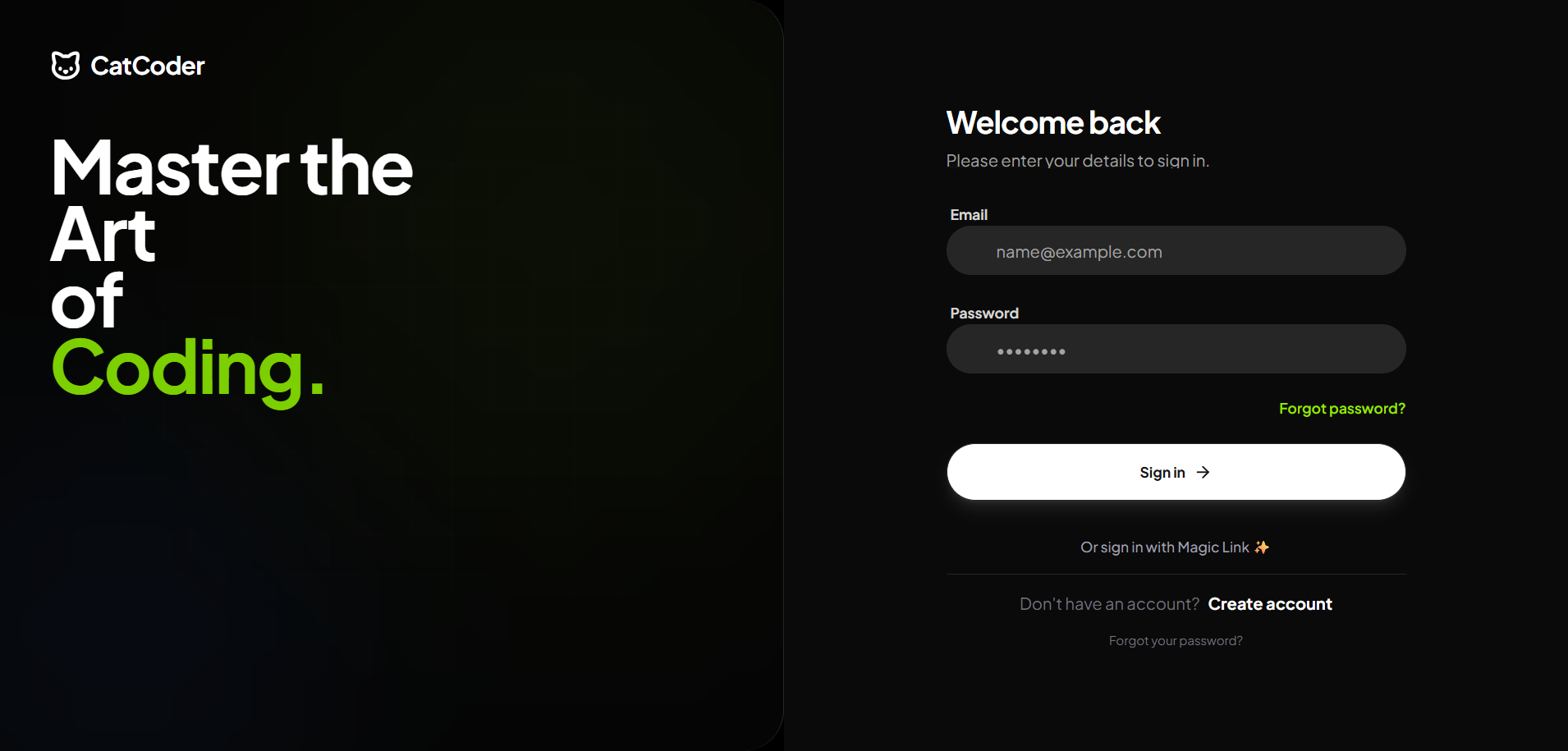The width and height of the screenshot is (1568, 751).
Task: Click the Master the headline text
Action: pos(232,168)
